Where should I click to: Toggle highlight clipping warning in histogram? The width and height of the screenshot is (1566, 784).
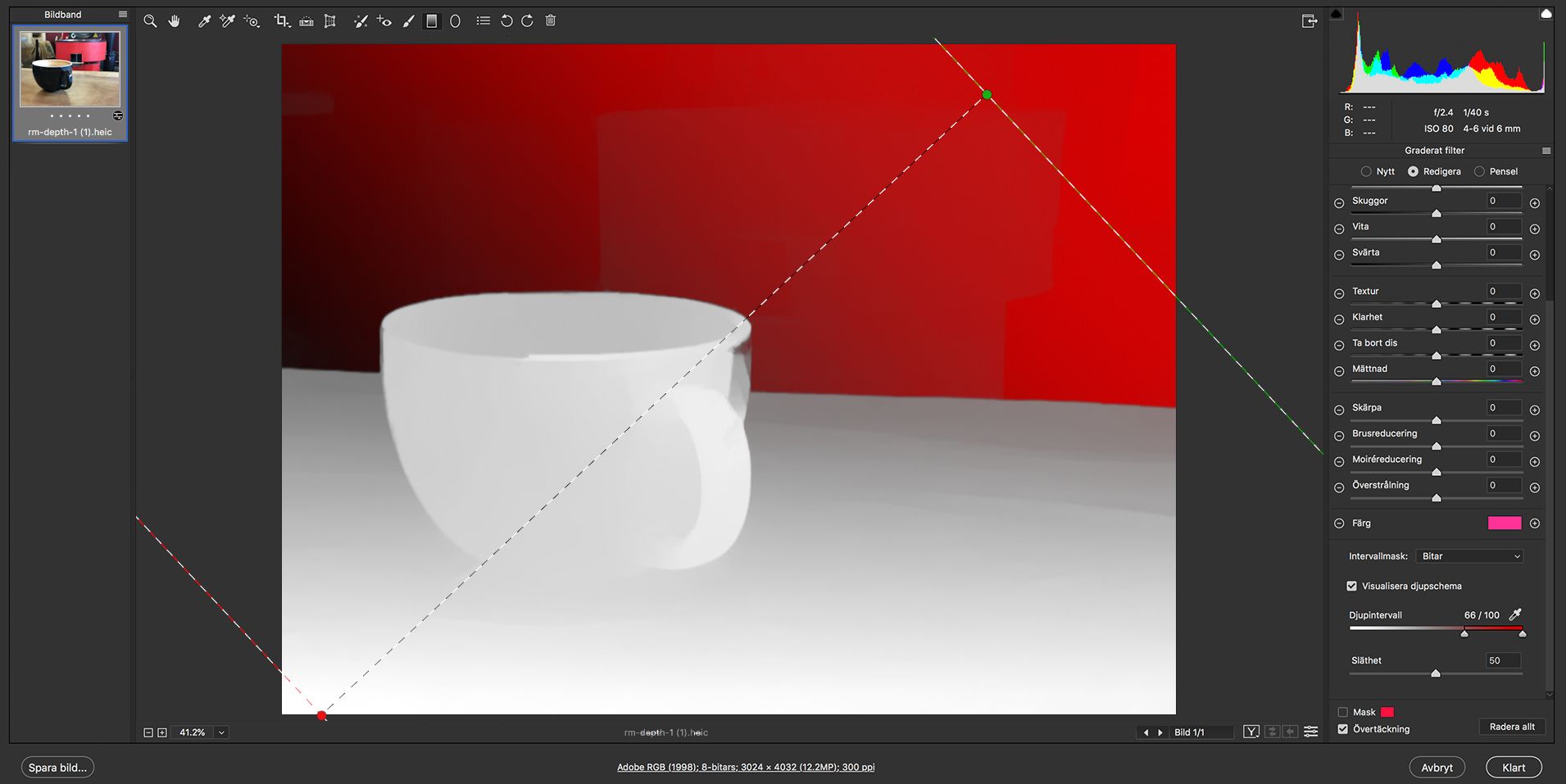[x=1546, y=14]
